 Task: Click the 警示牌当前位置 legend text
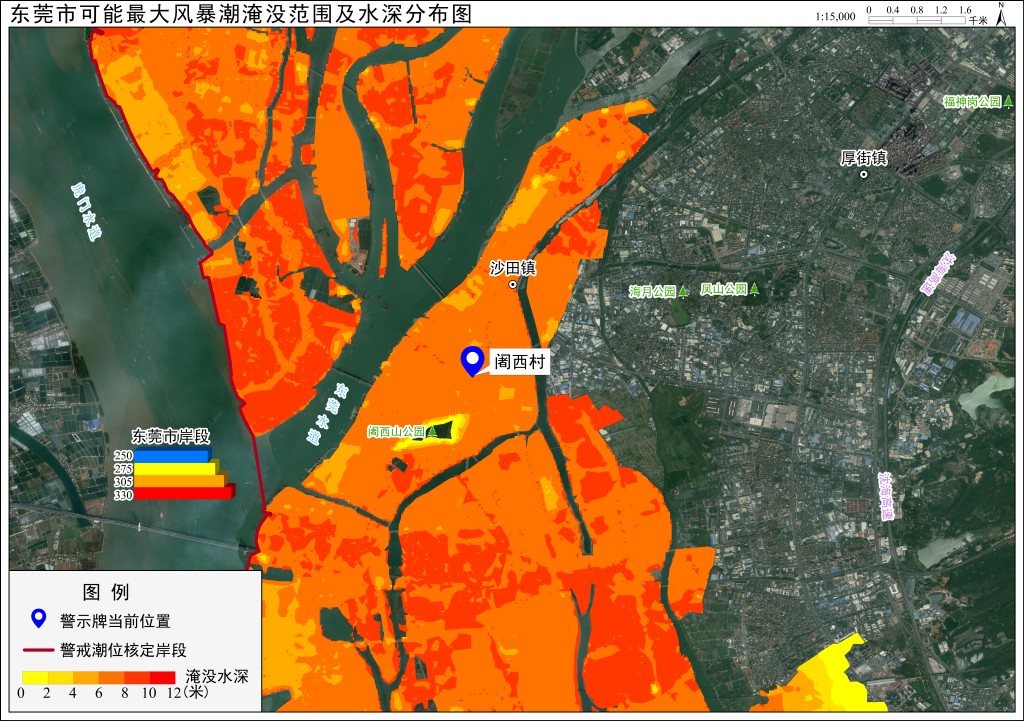115,620
